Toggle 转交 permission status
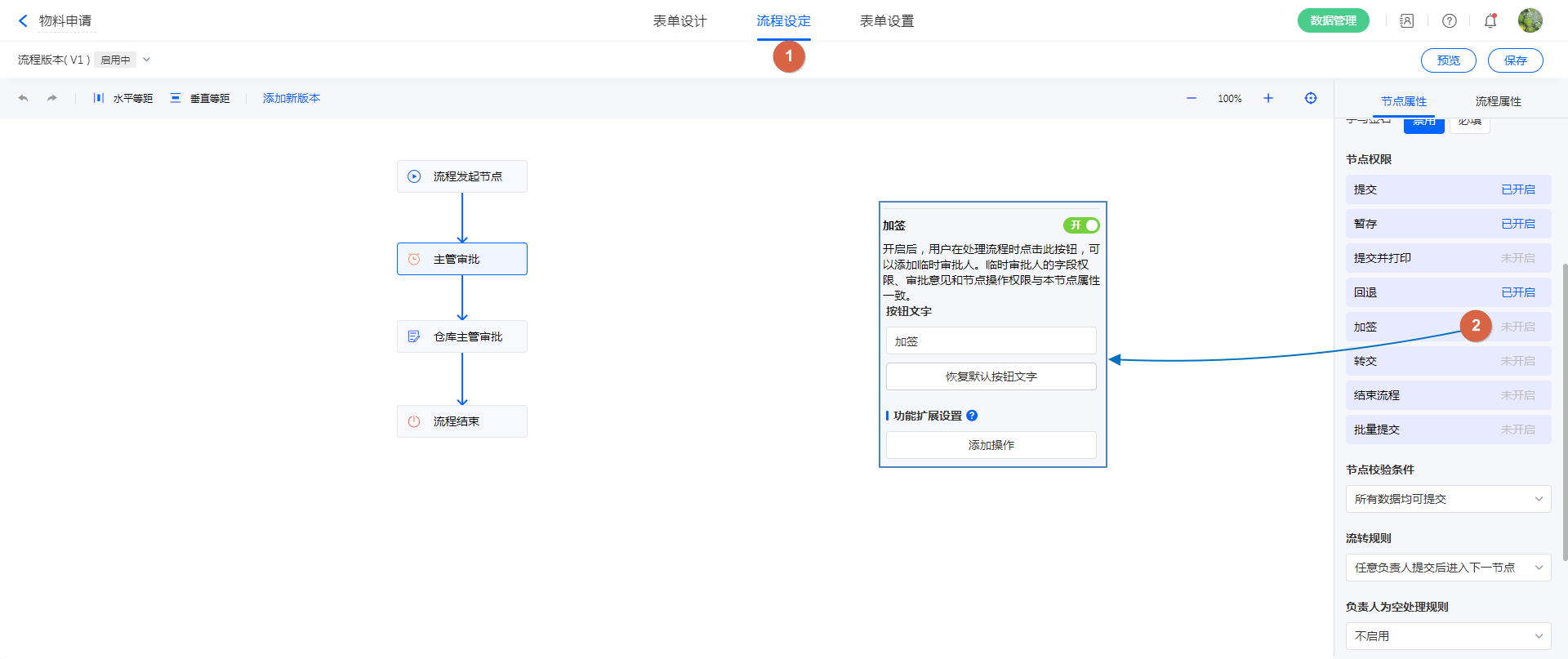Image resolution: width=1568 pixels, height=659 pixels. (x=1517, y=361)
